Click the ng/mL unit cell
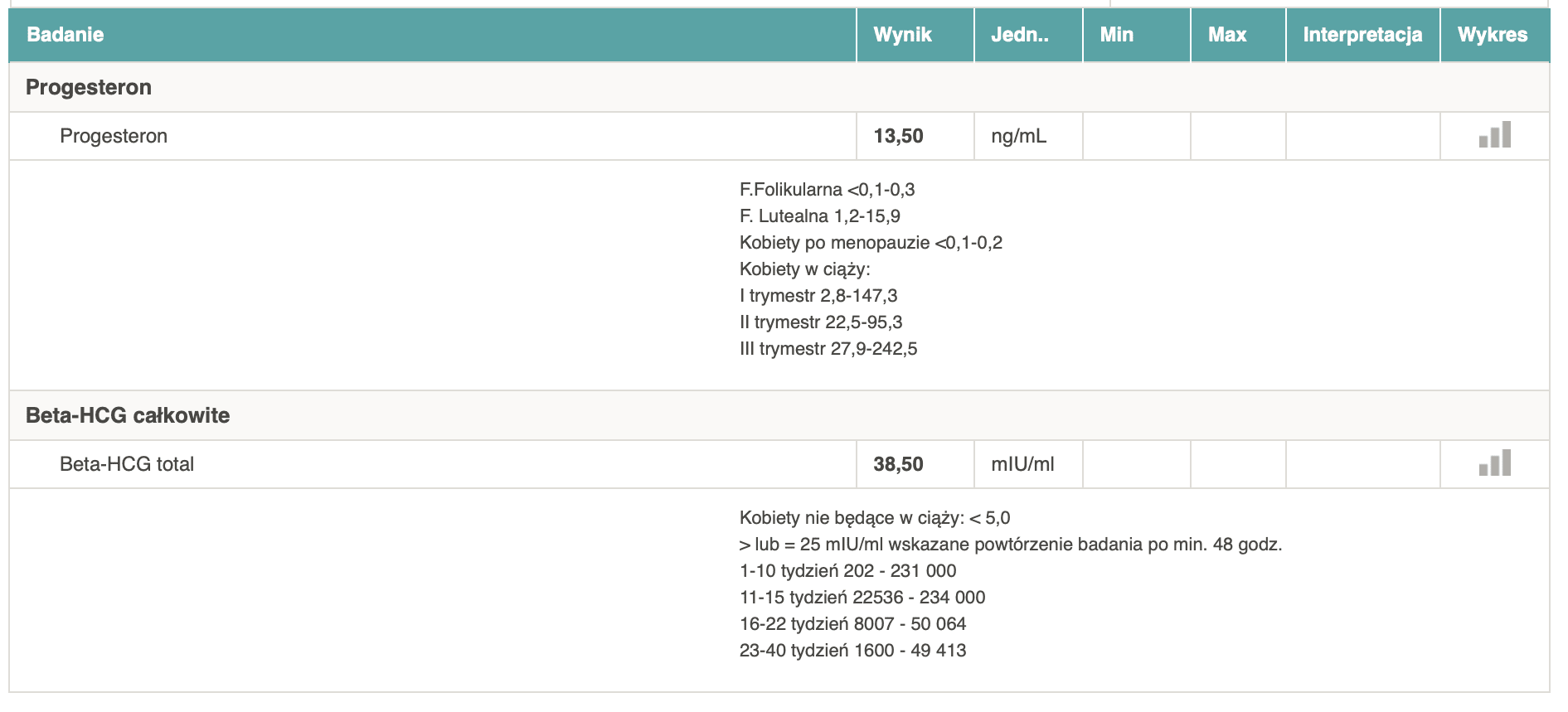 1018,136
